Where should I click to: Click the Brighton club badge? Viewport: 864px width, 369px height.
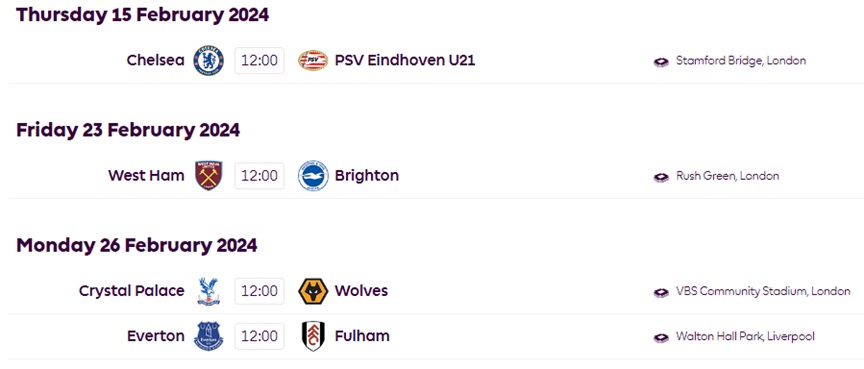(x=313, y=176)
